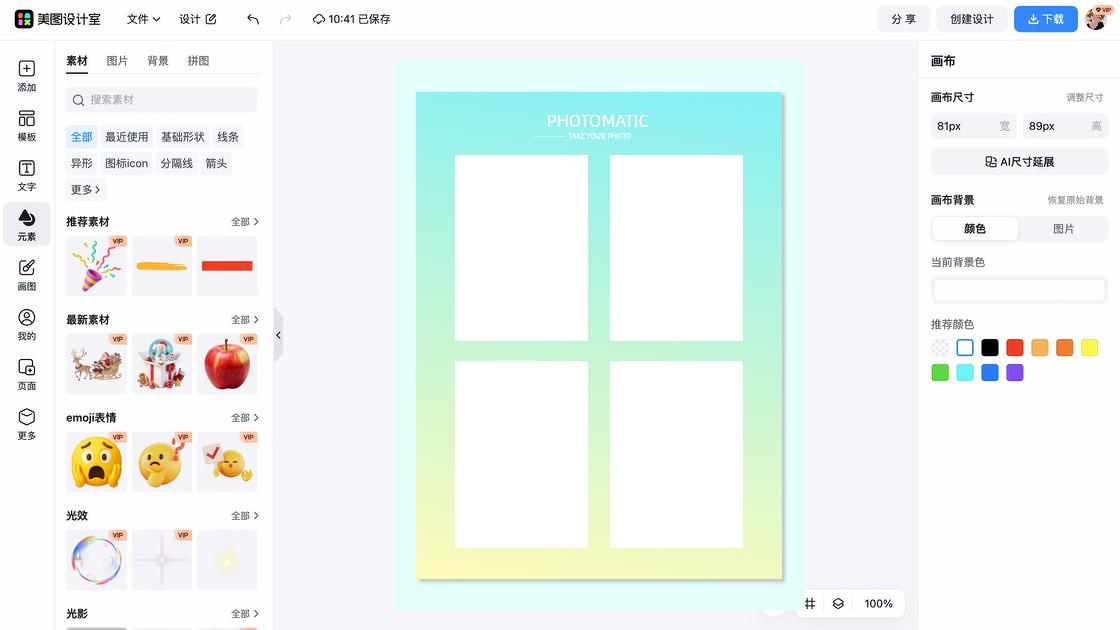View all 最新素材 via 全部
1120x630 pixels.
[244, 320]
